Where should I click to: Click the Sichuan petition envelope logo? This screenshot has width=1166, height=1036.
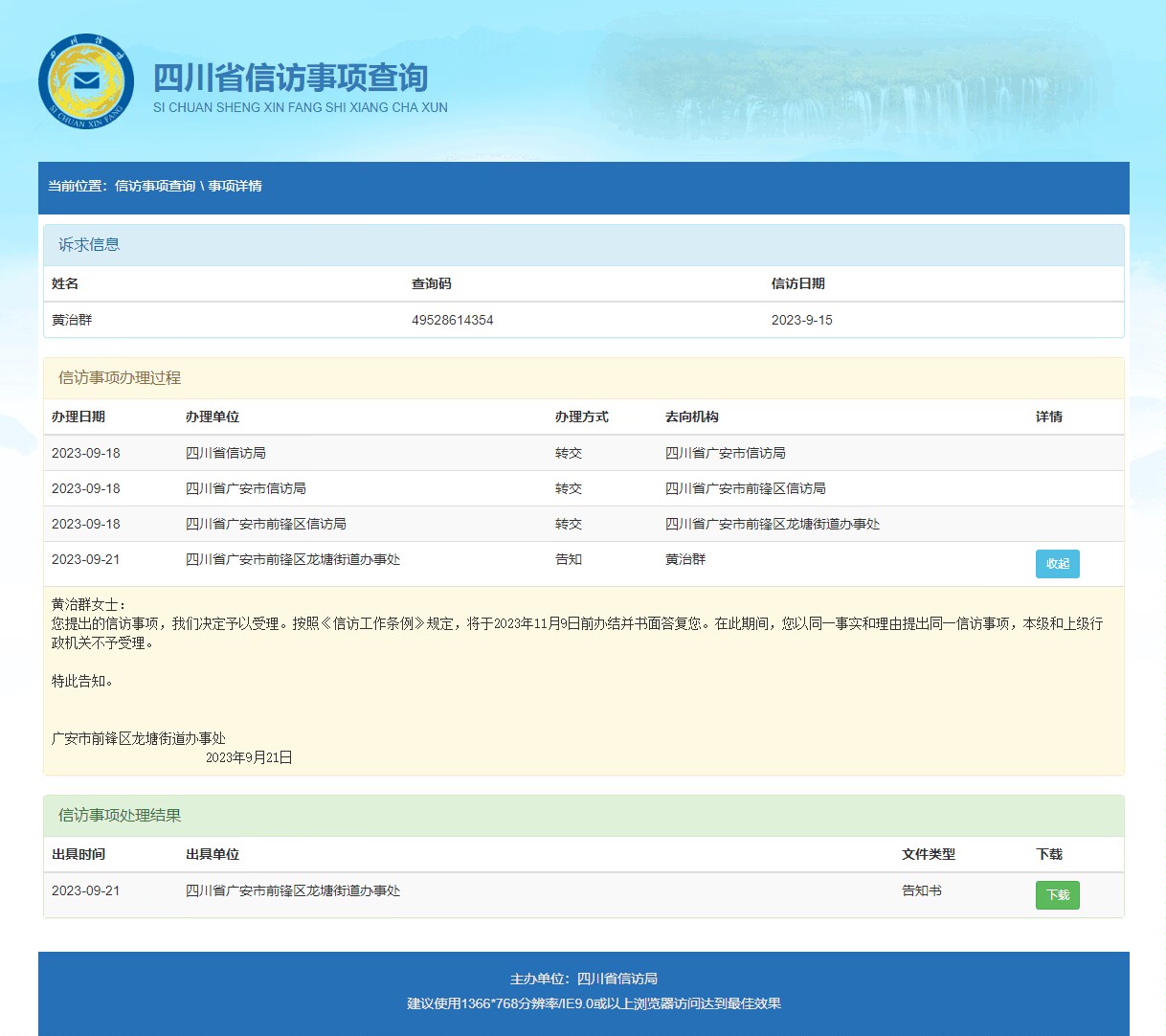point(86,81)
